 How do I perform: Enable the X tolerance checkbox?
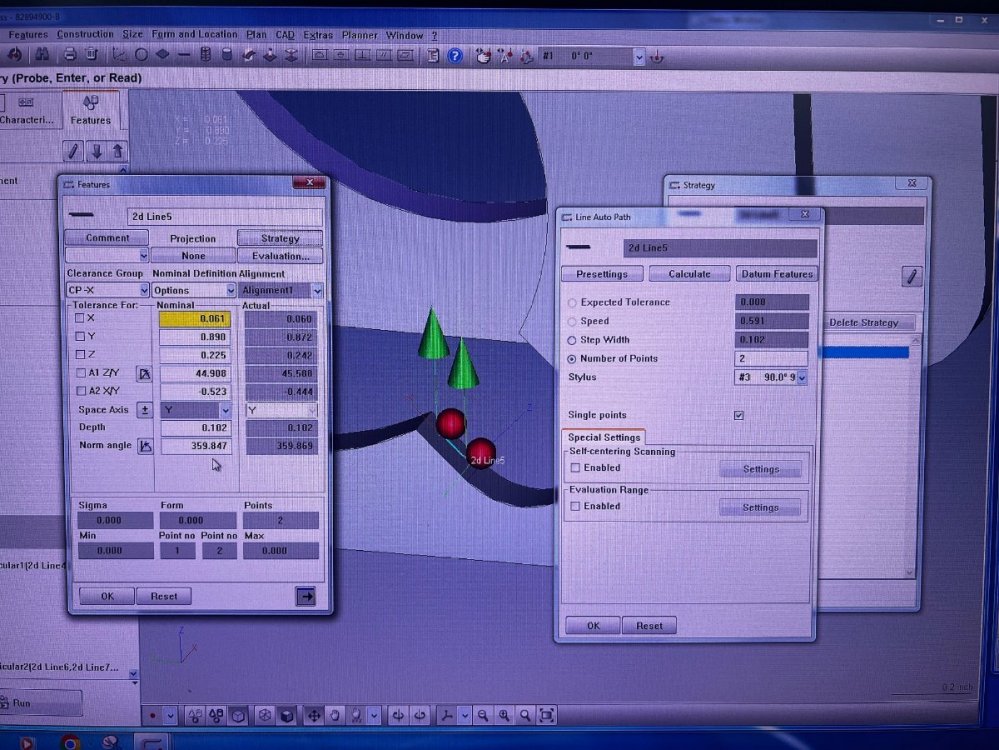point(80,319)
